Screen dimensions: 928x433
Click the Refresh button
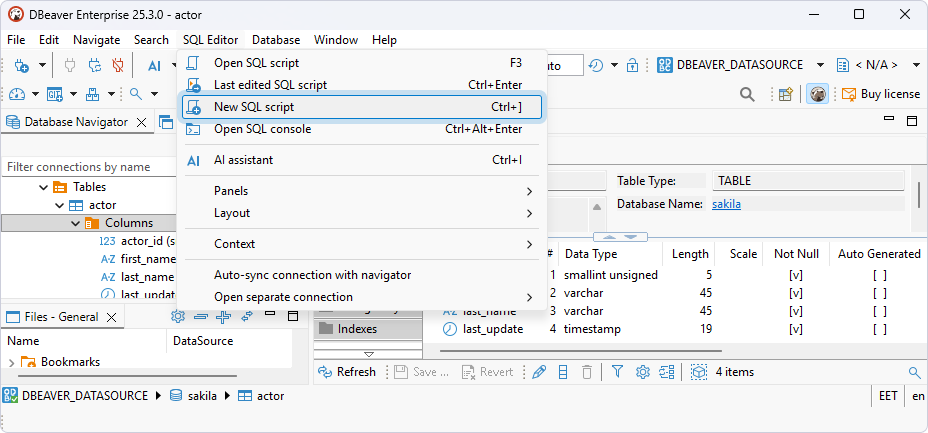coord(347,372)
